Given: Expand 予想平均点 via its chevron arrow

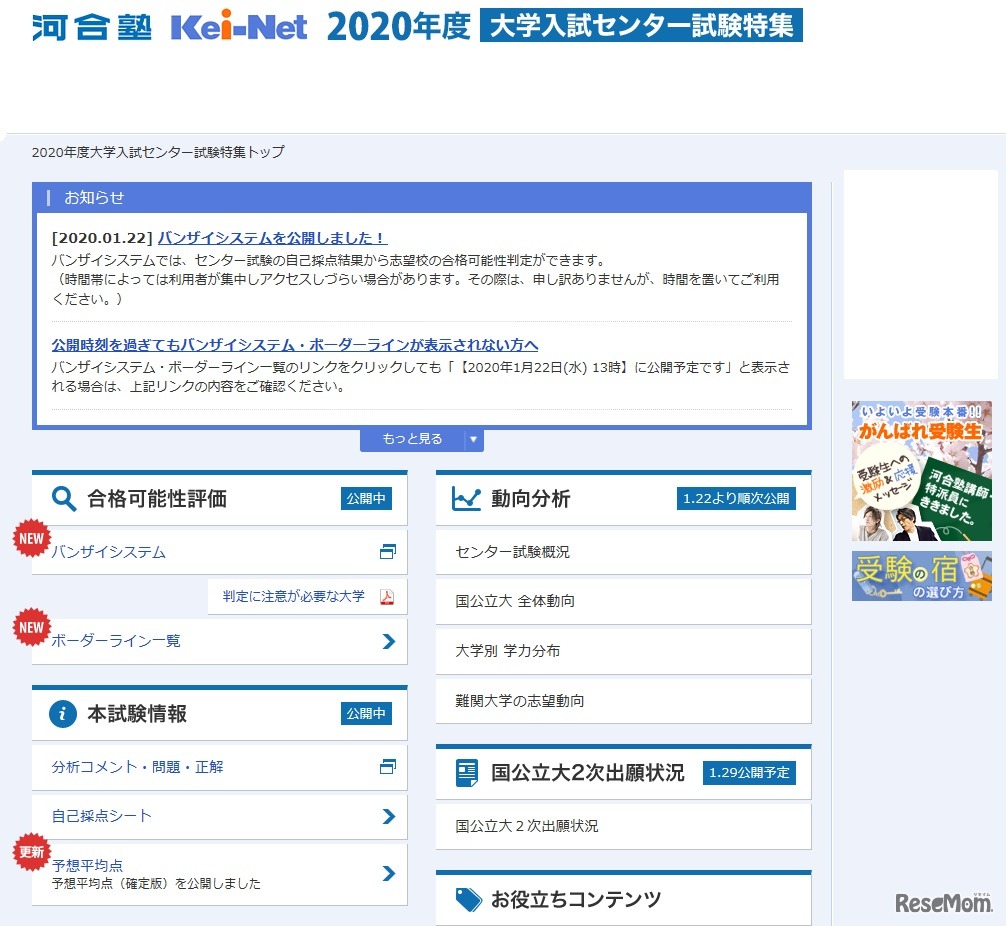Looking at the screenshot, I should pos(388,873).
